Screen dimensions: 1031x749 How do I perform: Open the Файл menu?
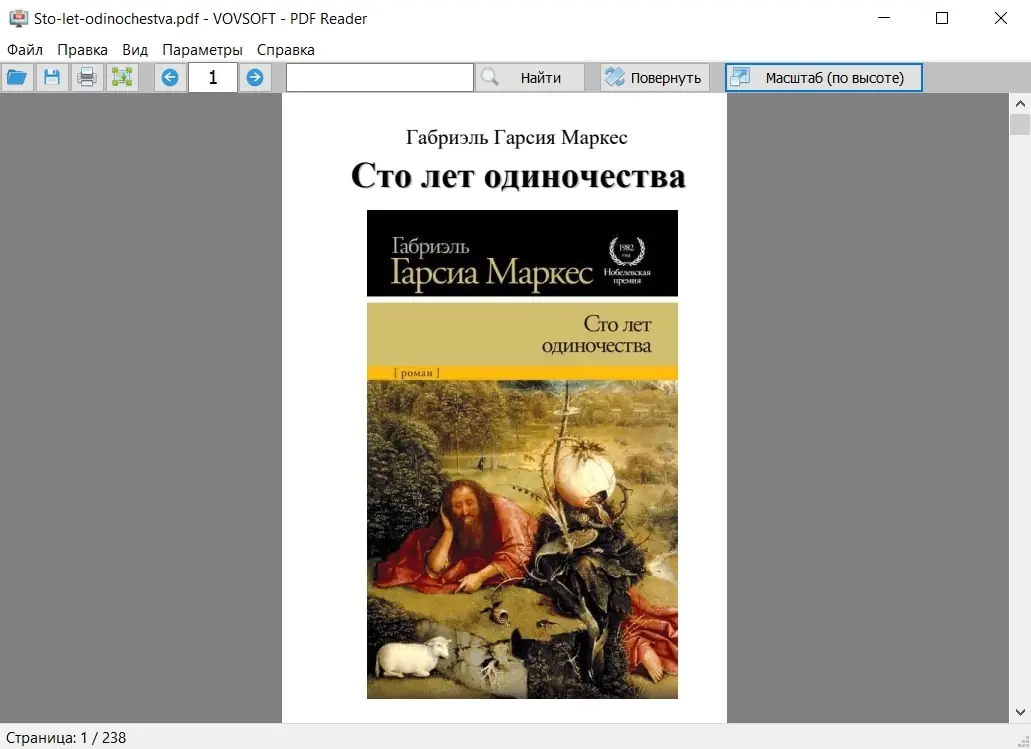(x=25, y=50)
